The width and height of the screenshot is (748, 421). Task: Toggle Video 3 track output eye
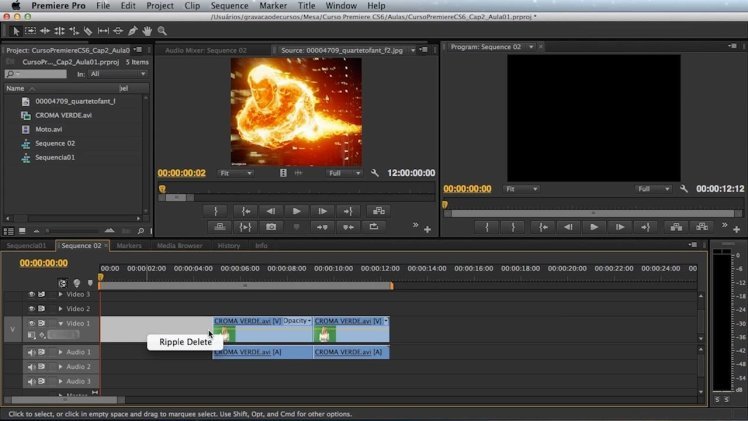[31, 294]
